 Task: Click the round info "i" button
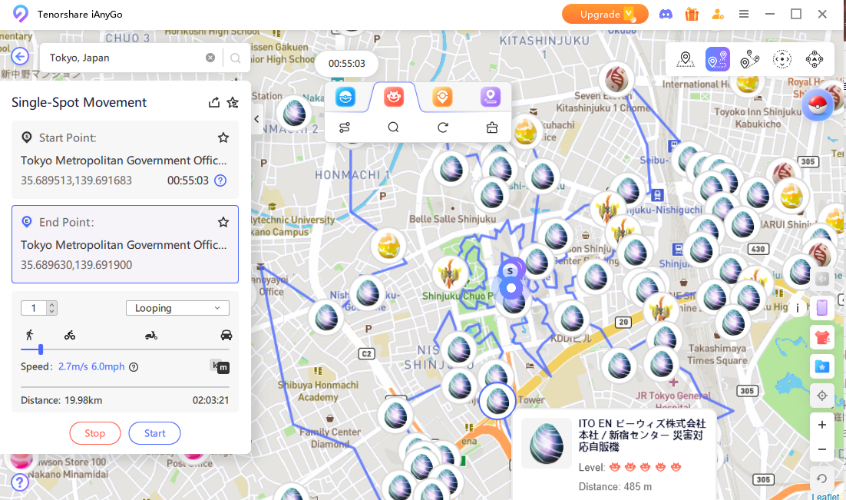pyautogui.click(x=797, y=308)
